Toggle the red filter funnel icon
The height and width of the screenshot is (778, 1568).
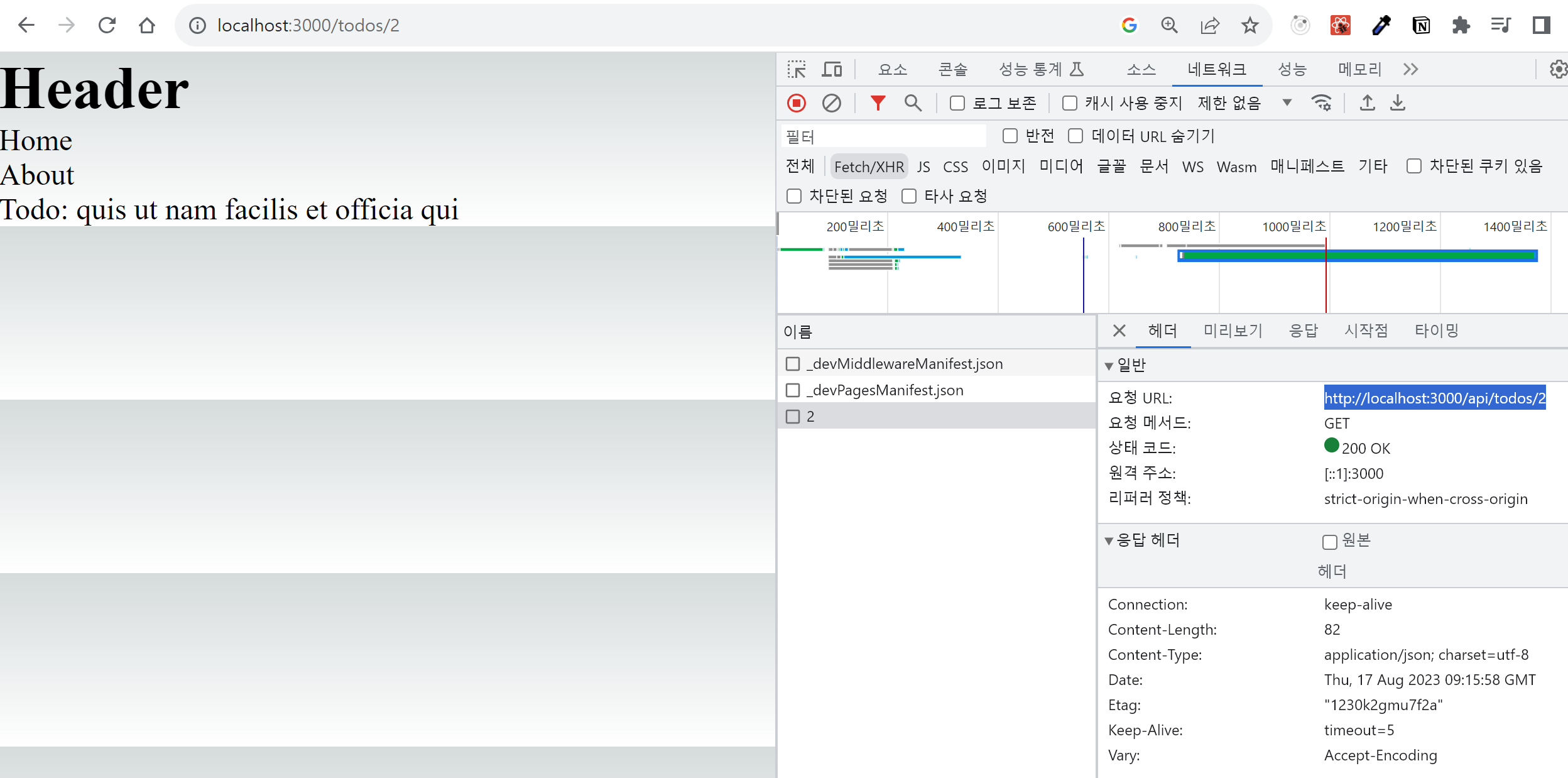878,103
